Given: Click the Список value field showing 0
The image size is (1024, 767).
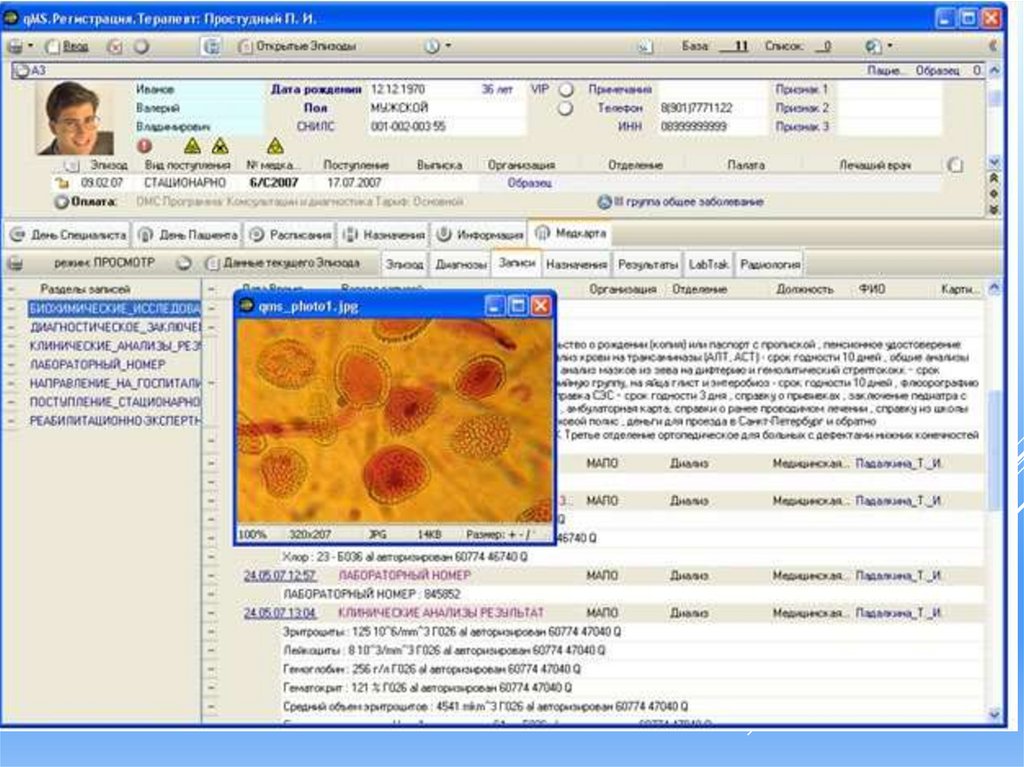Looking at the screenshot, I should [824, 46].
